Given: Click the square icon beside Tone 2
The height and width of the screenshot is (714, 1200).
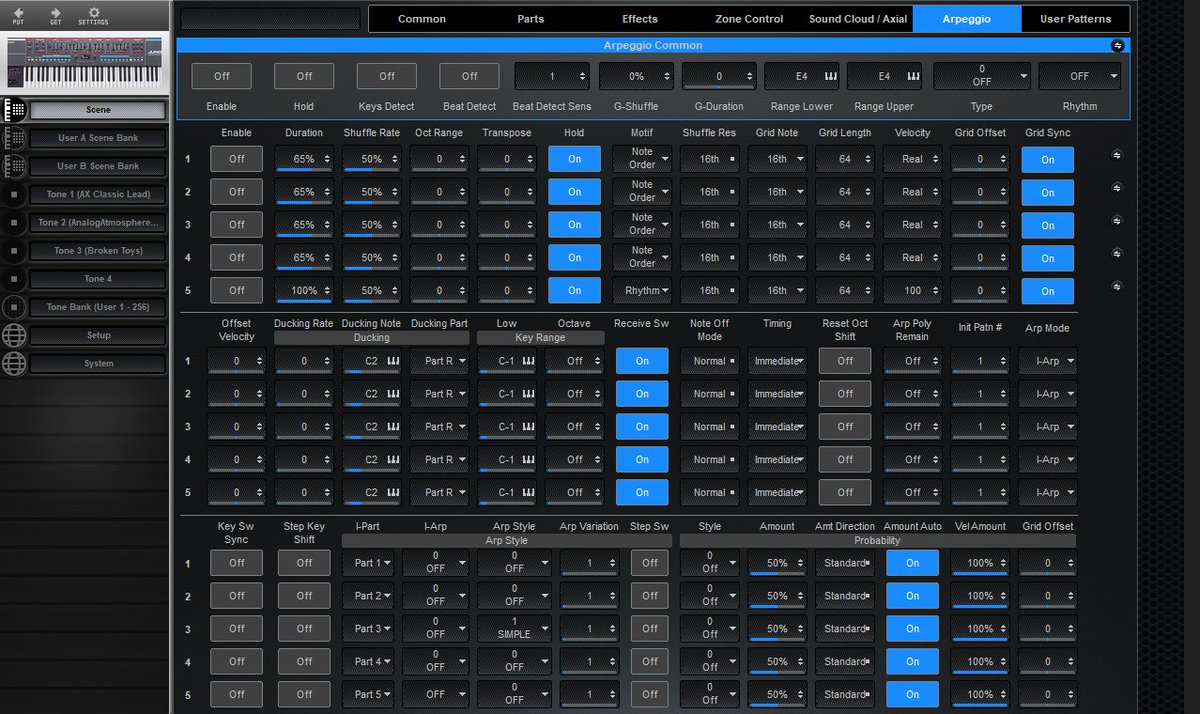Looking at the screenshot, I should 14,222.
